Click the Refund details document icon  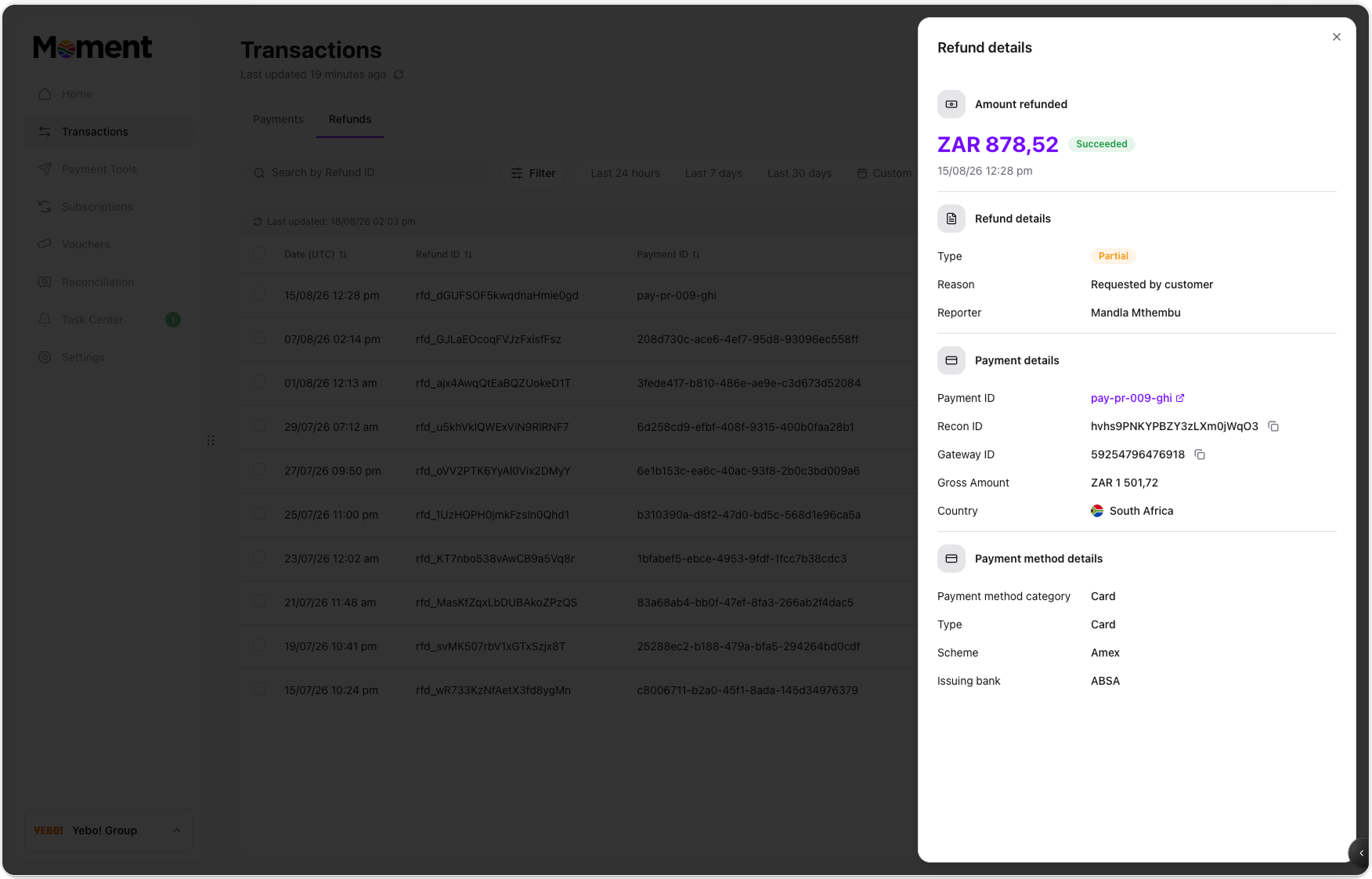[x=951, y=219]
